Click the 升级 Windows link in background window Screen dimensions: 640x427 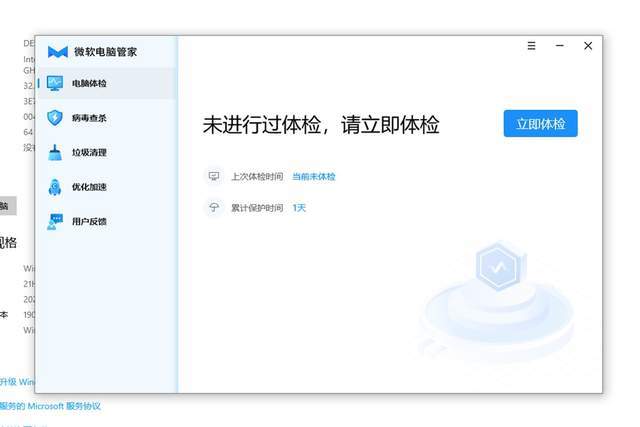(x=17, y=382)
